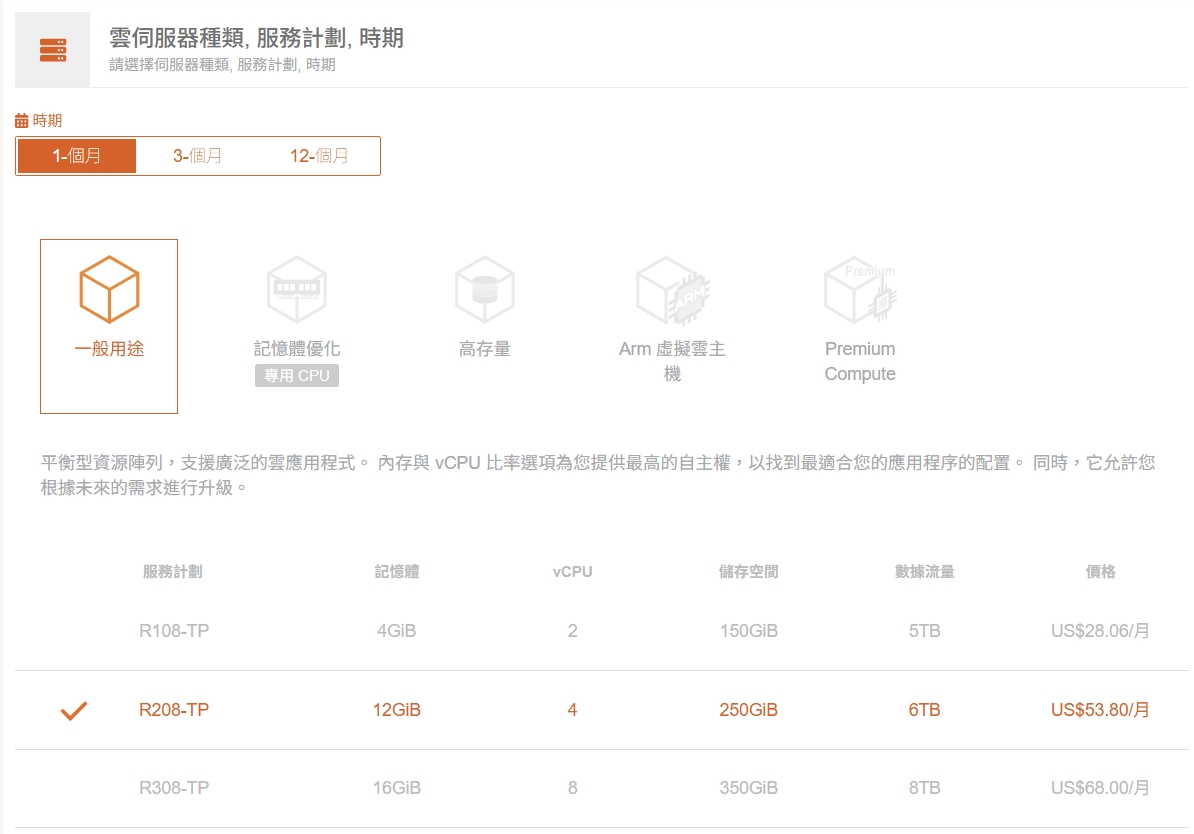The height and width of the screenshot is (834, 1194).
Task: Click the orange server stack icon
Action: point(53,50)
